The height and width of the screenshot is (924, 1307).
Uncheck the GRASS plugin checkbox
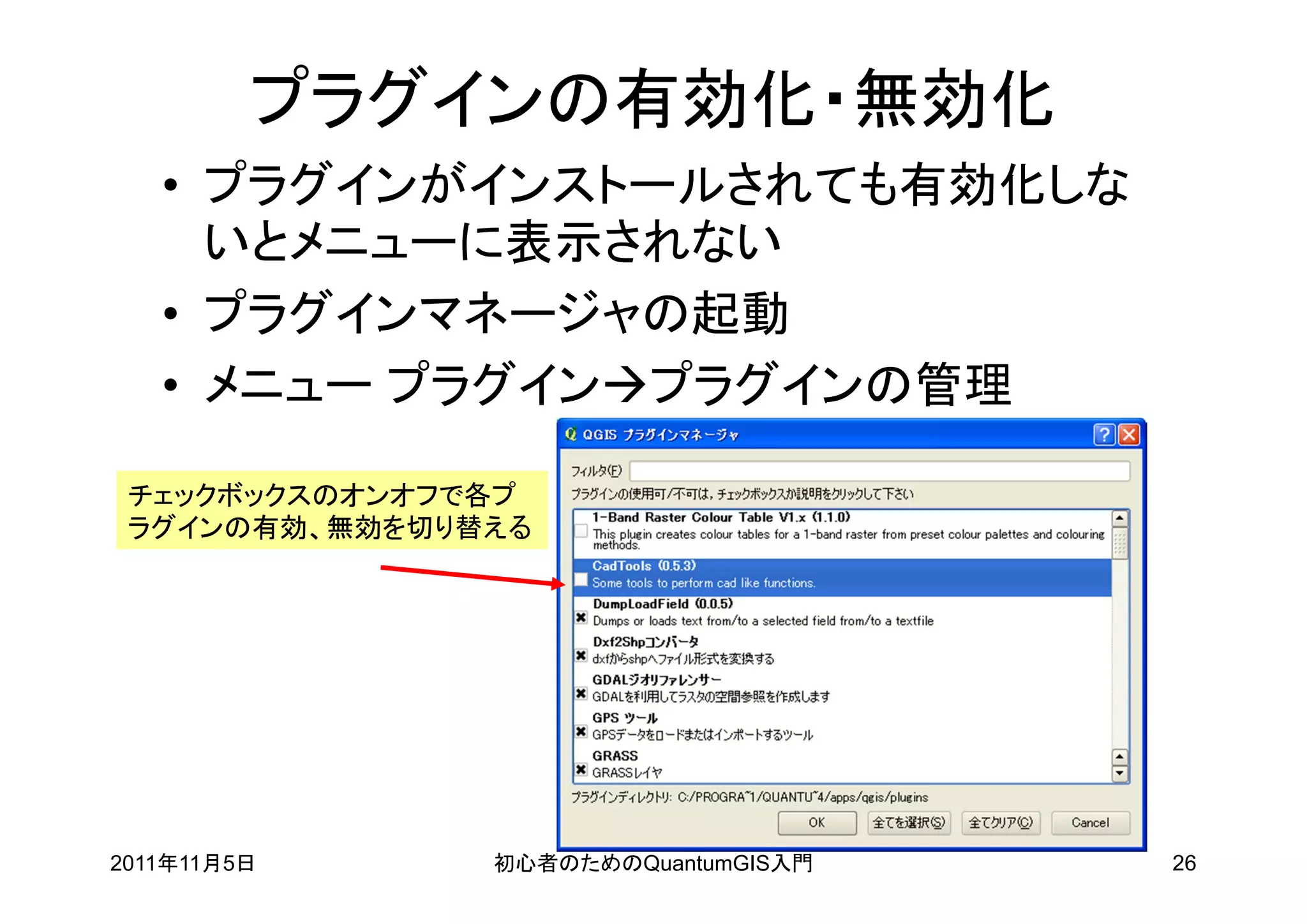click(581, 770)
